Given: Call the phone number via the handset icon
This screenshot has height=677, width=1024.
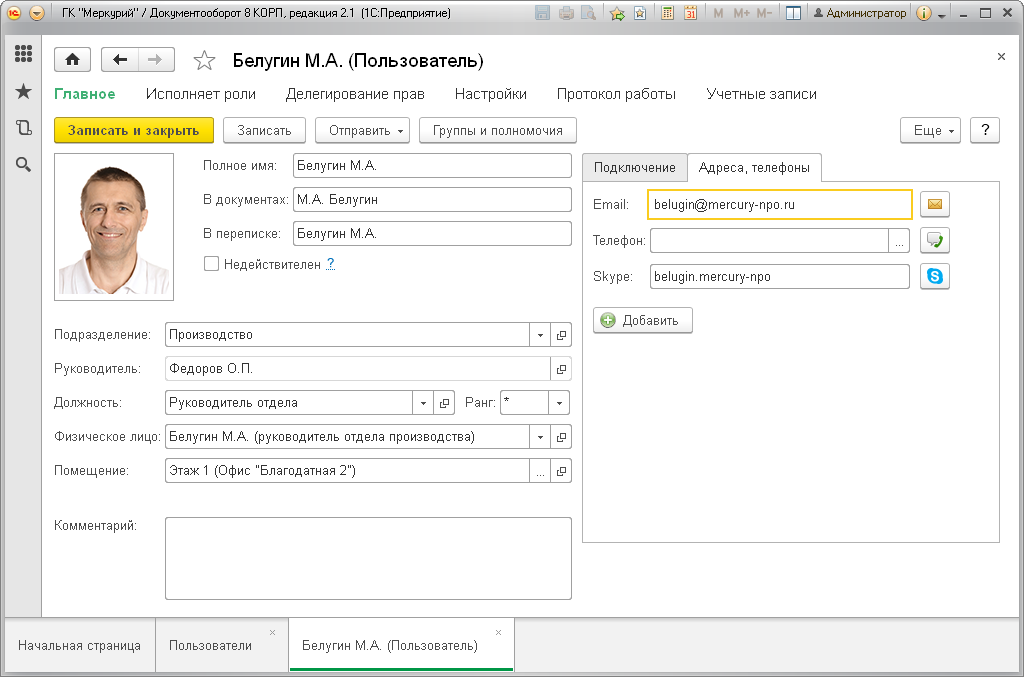Looking at the screenshot, I should pyautogui.click(x=935, y=240).
